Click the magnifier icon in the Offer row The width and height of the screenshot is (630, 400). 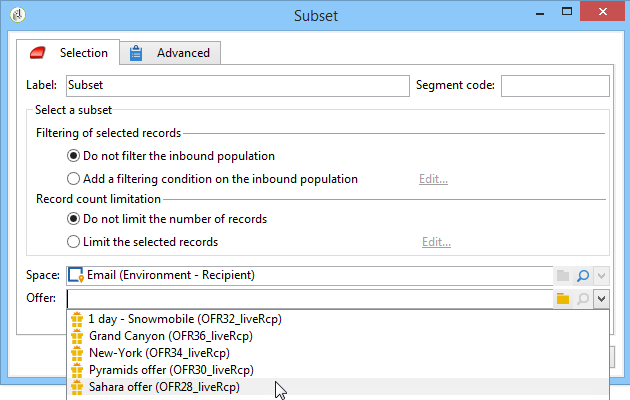pyautogui.click(x=582, y=298)
